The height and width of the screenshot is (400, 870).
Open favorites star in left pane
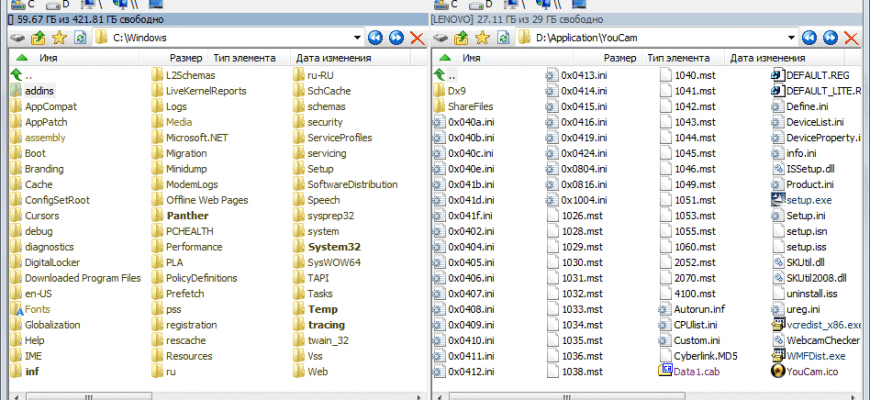(x=59, y=38)
